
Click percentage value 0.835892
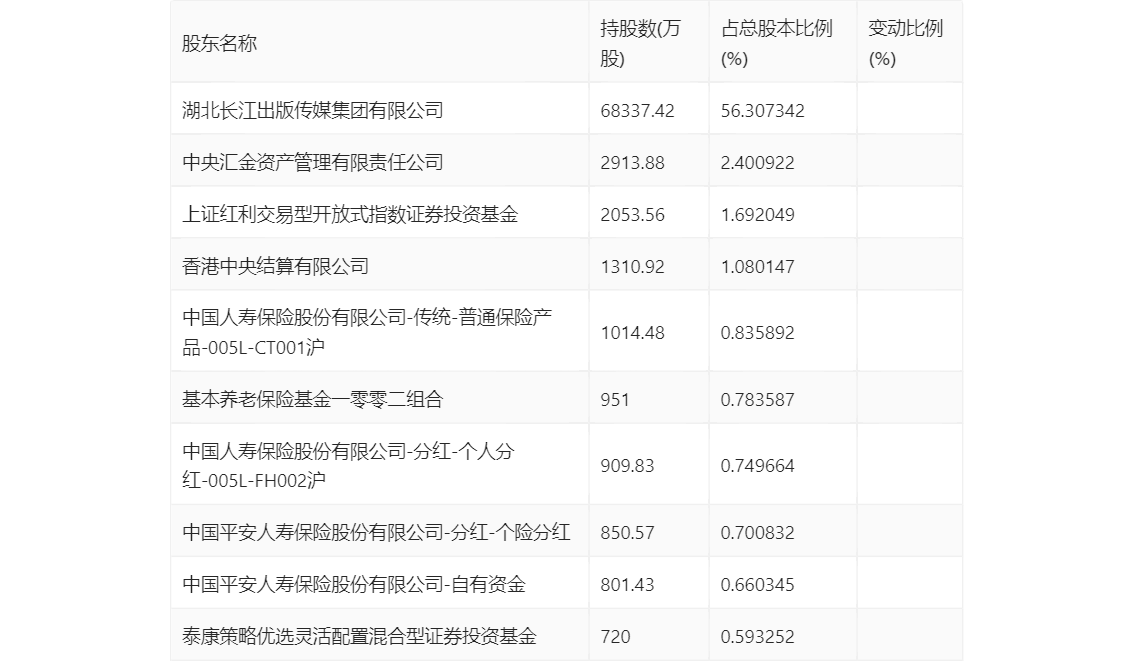point(757,333)
